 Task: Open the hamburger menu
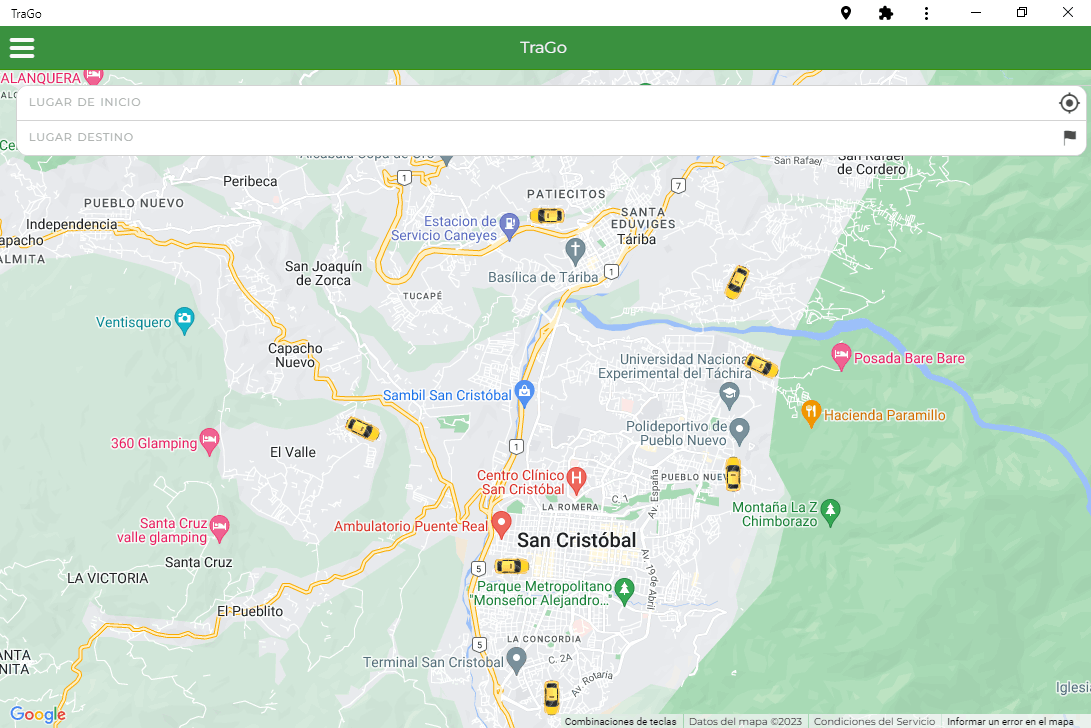pyautogui.click(x=22, y=48)
